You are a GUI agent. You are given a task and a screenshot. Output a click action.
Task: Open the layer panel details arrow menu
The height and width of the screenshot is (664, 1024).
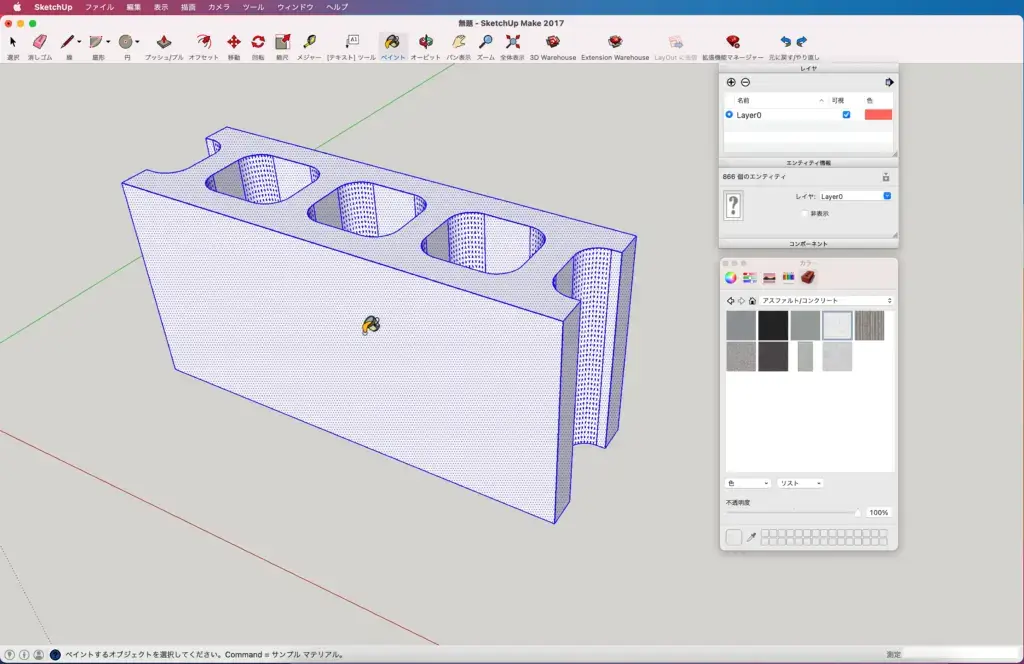[889, 82]
